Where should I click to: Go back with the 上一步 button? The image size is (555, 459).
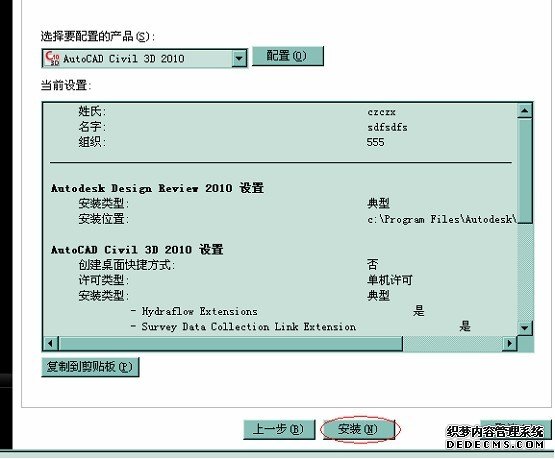[279, 429]
